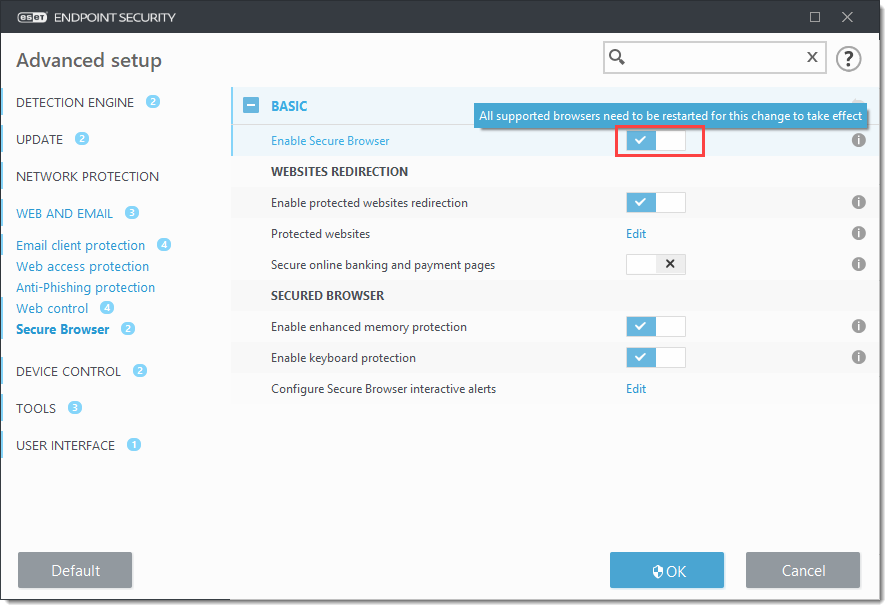The image size is (890, 610).
Task: Toggle Enable Secure Browser switch
Action: [656, 140]
